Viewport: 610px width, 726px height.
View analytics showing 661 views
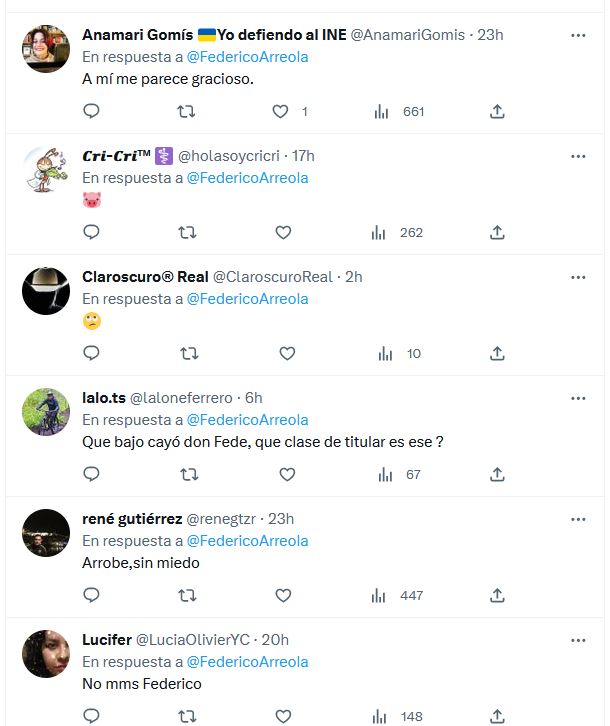click(399, 112)
